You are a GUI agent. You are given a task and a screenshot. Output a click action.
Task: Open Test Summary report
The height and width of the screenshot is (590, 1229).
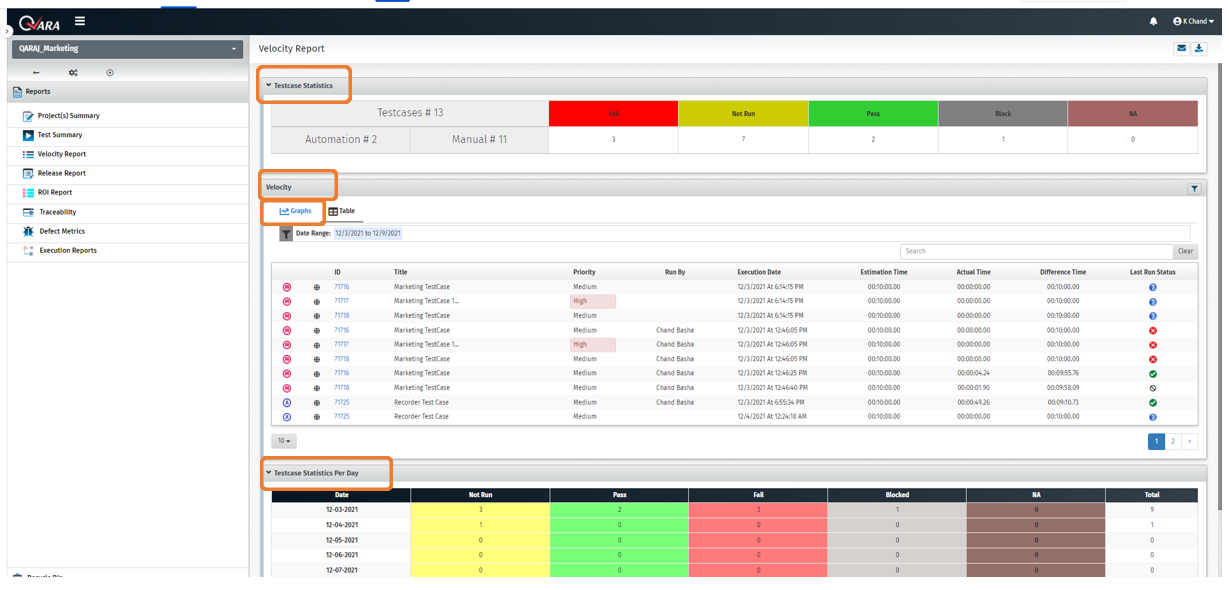pos(60,135)
